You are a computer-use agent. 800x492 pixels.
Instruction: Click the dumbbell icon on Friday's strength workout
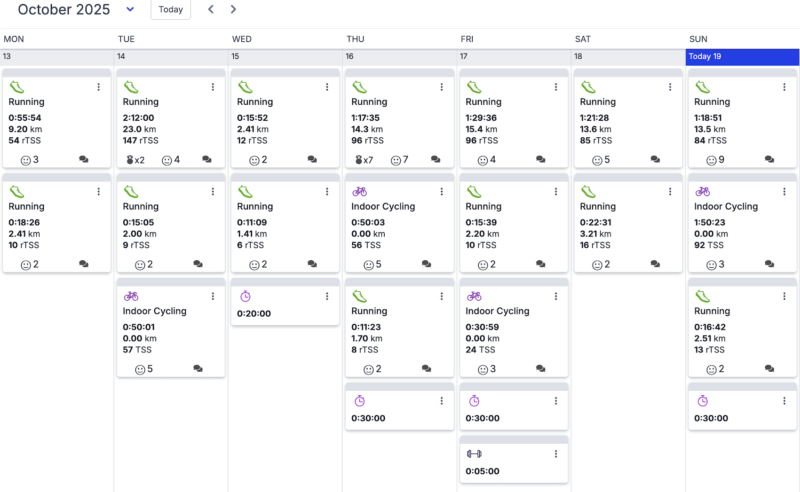coord(474,454)
